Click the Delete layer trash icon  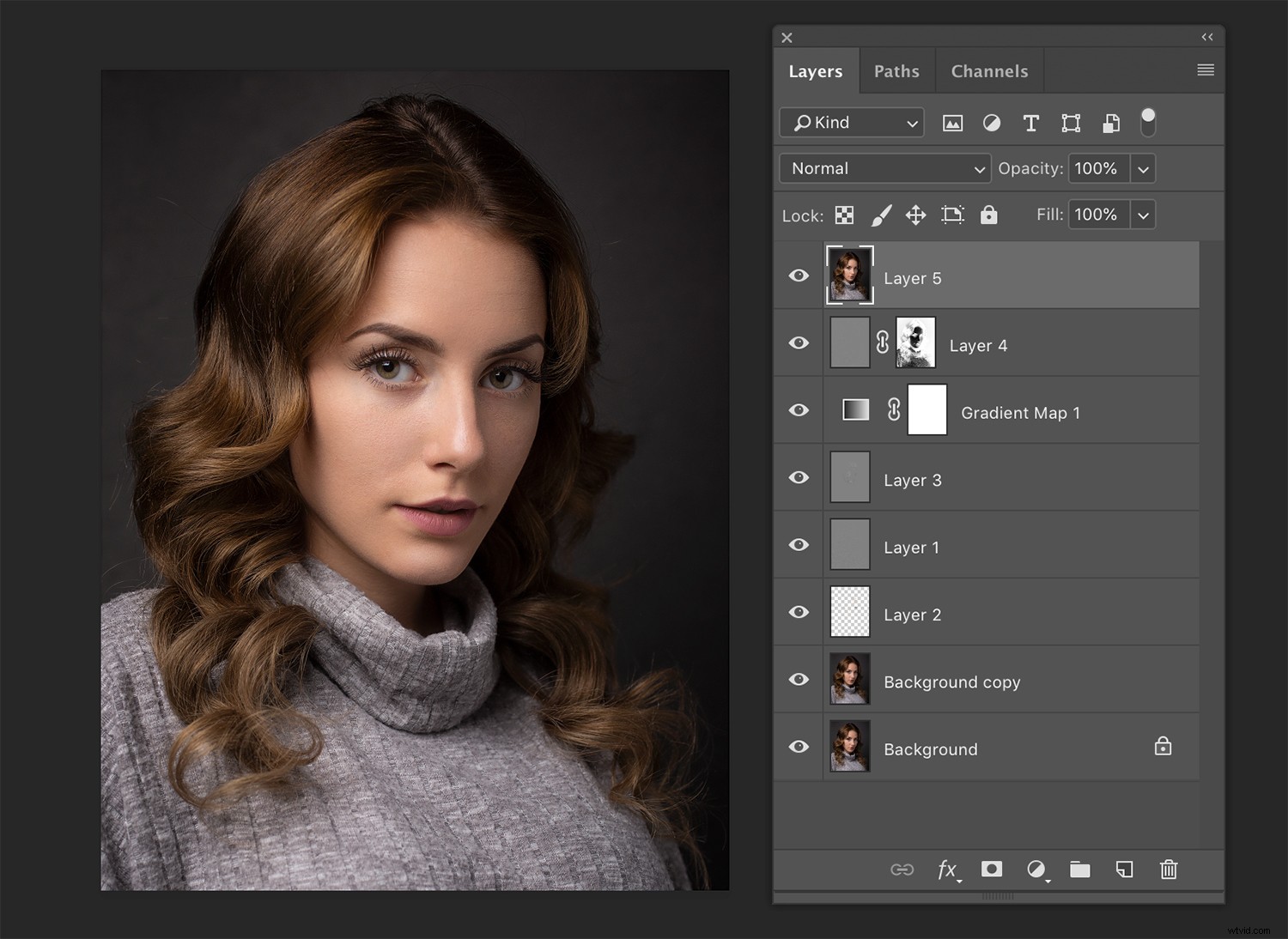[x=1169, y=869]
